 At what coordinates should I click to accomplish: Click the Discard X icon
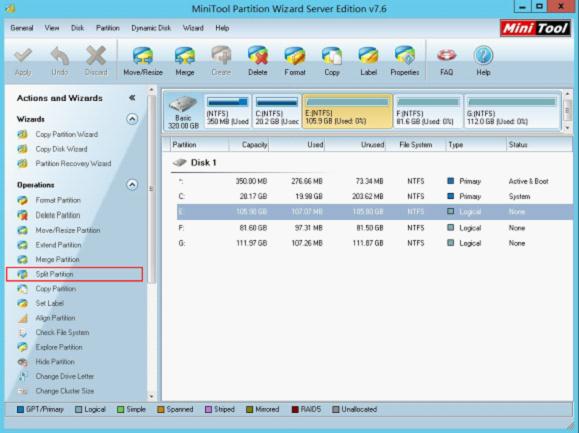(x=96, y=61)
